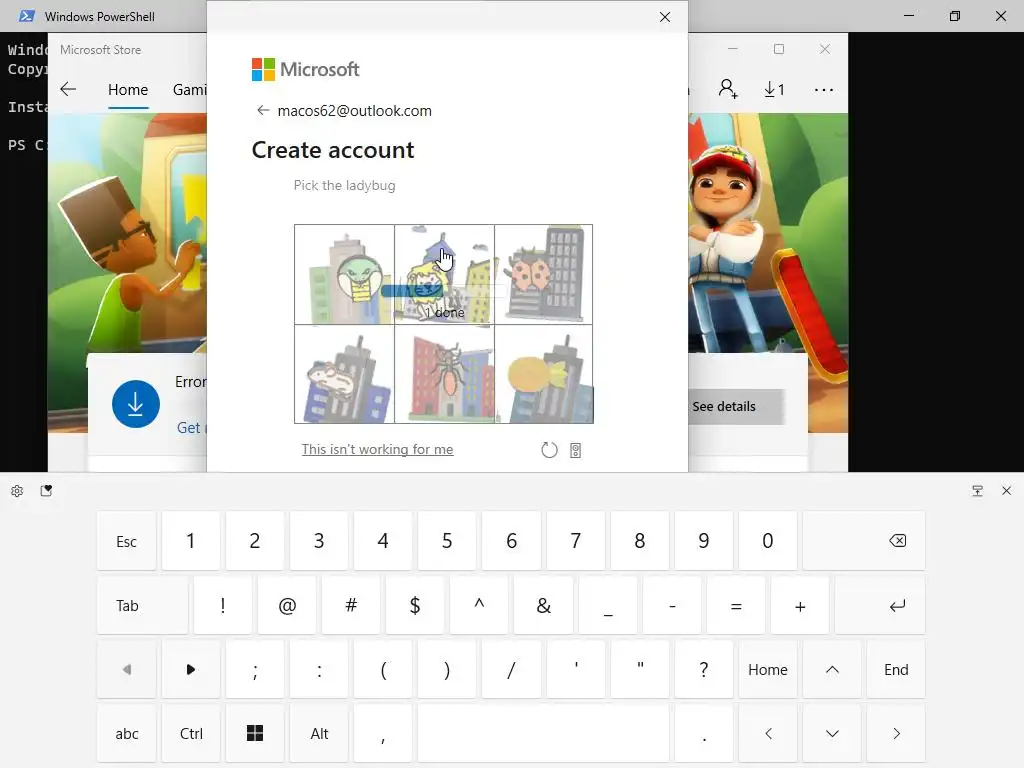Image resolution: width=1024 pixels, height=768 pixels.
Task: Close the Create account dialog
Action: (665, 17)
